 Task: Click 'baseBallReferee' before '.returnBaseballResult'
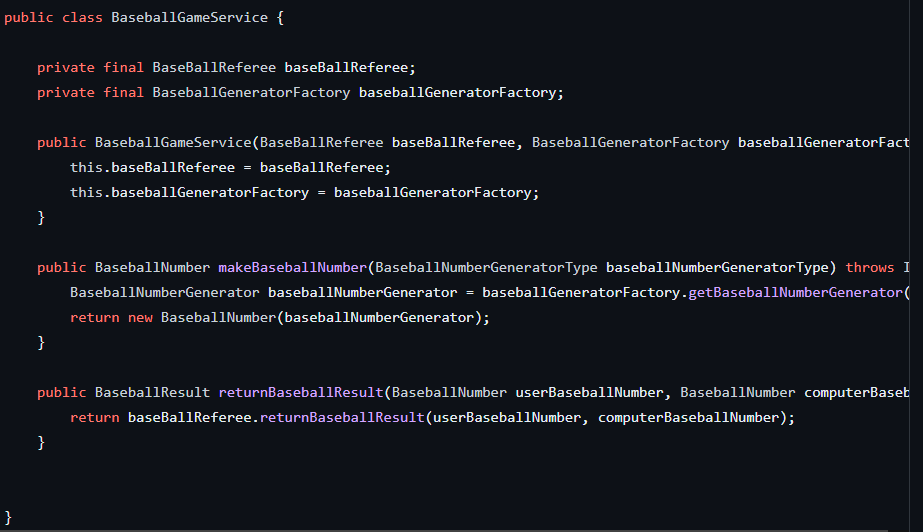(x=190, y=418)
